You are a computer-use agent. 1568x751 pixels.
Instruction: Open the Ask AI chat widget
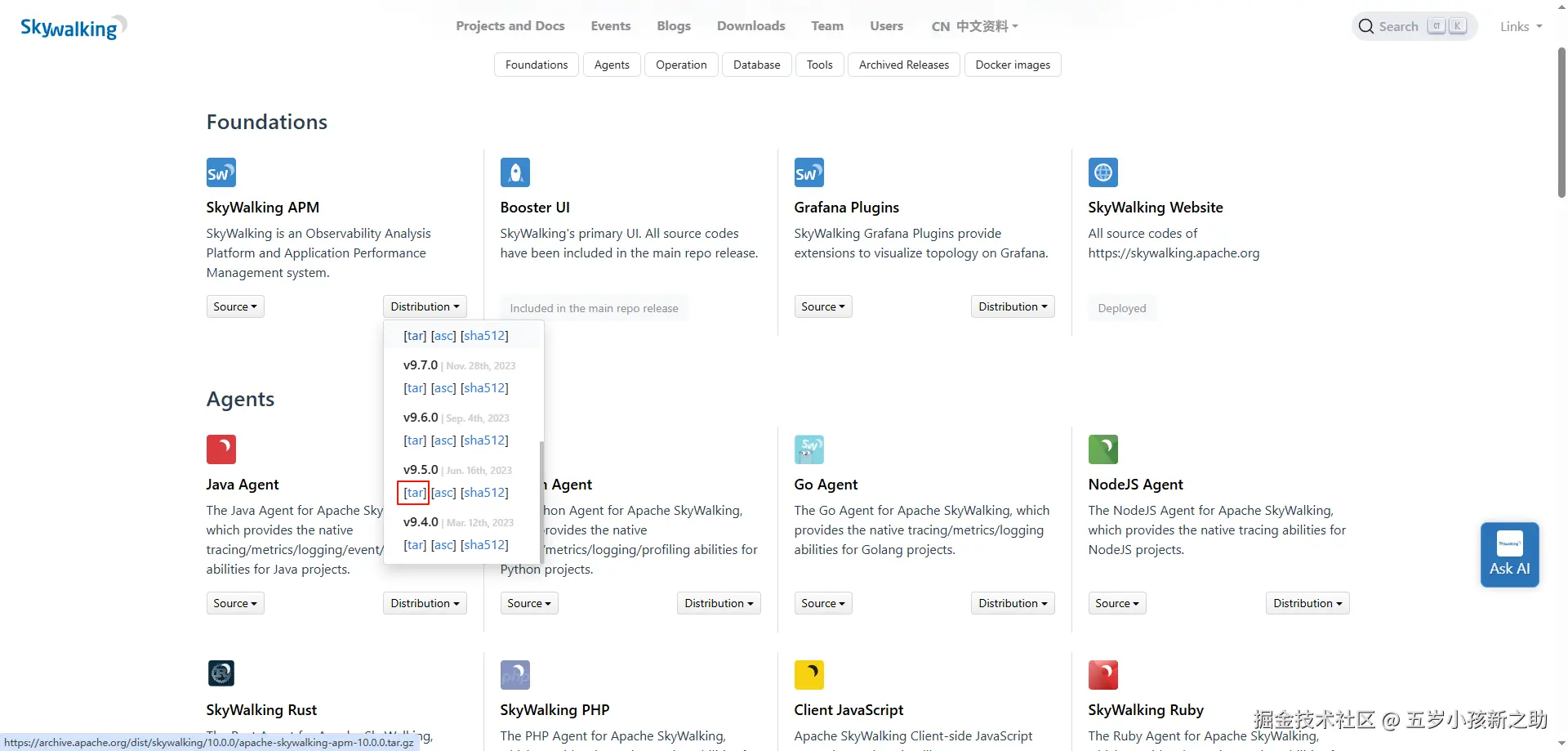click(1510, 555)
